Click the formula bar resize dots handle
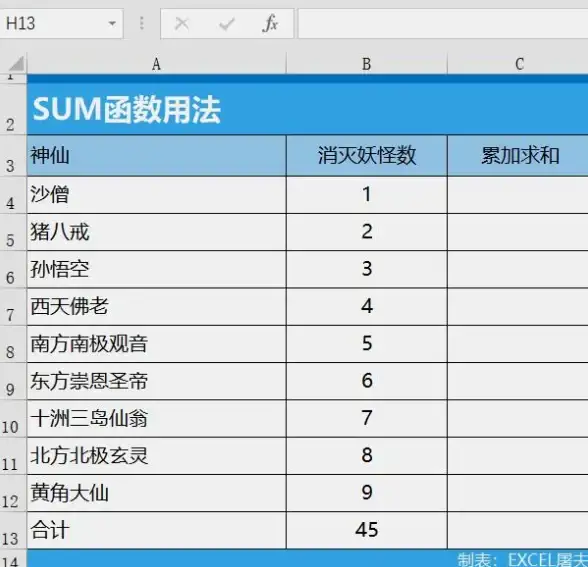The height and width of the screenshot is (567, 588). point(141,24)
